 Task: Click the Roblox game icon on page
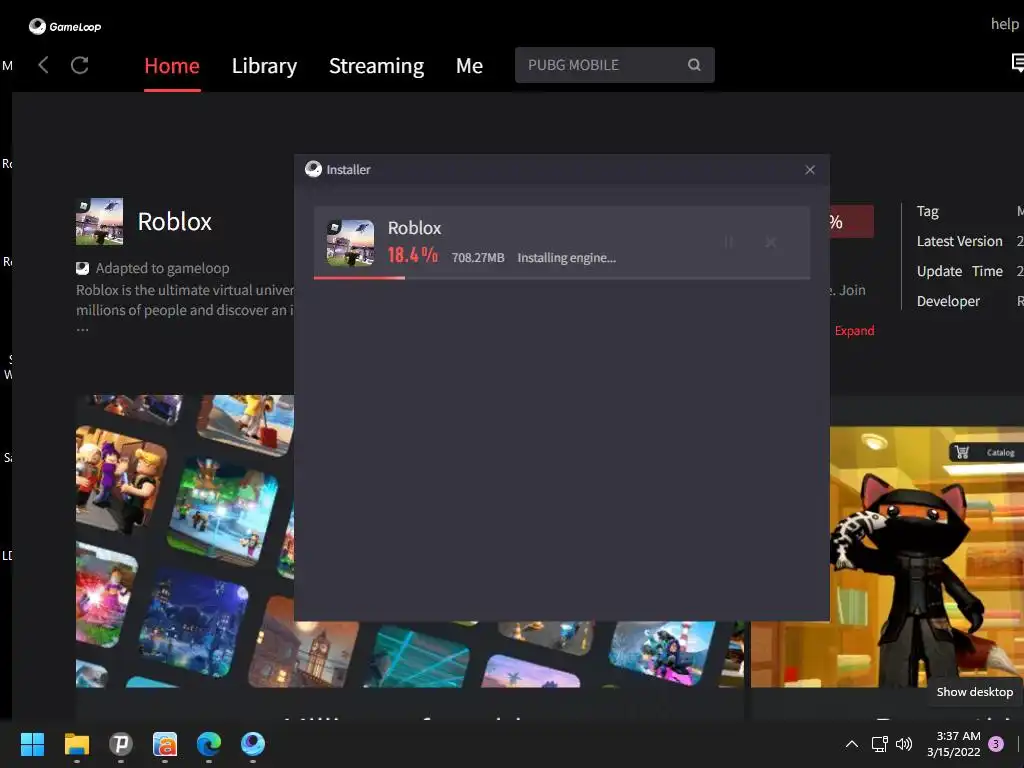(99, 221)
